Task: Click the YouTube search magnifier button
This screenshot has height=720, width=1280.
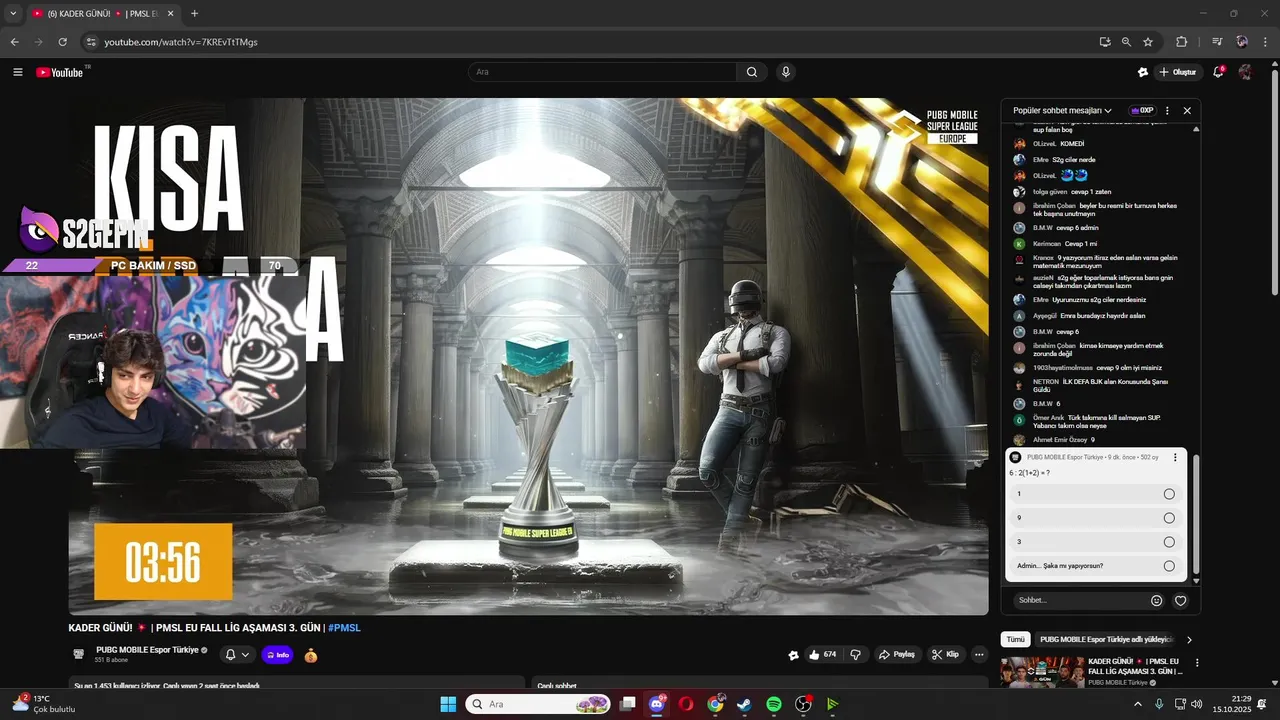Action: coord(751,72)
